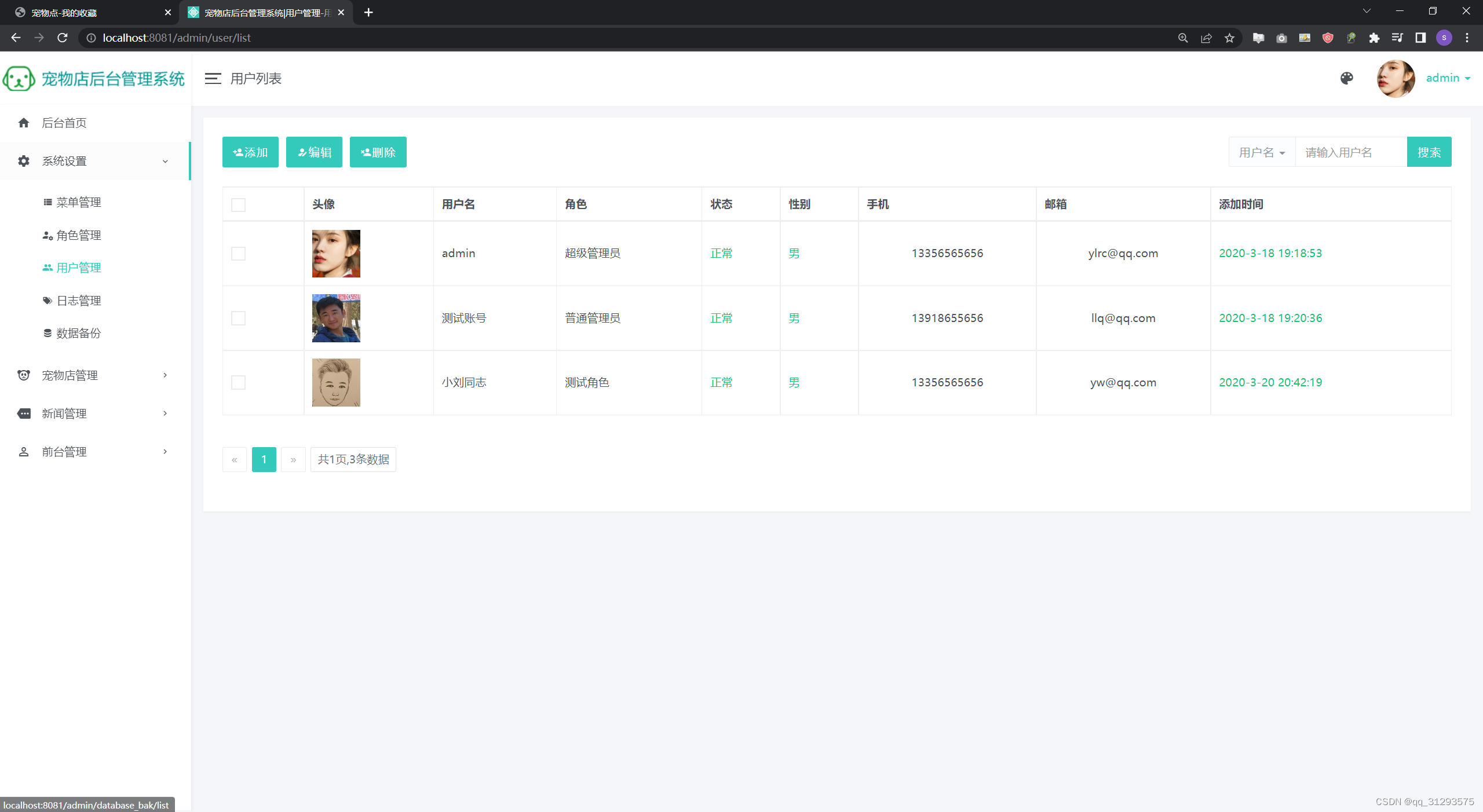This screenshot has width=1483, height=812.
Task: Click the admin avatar image in header
Action: (1395, 79)
